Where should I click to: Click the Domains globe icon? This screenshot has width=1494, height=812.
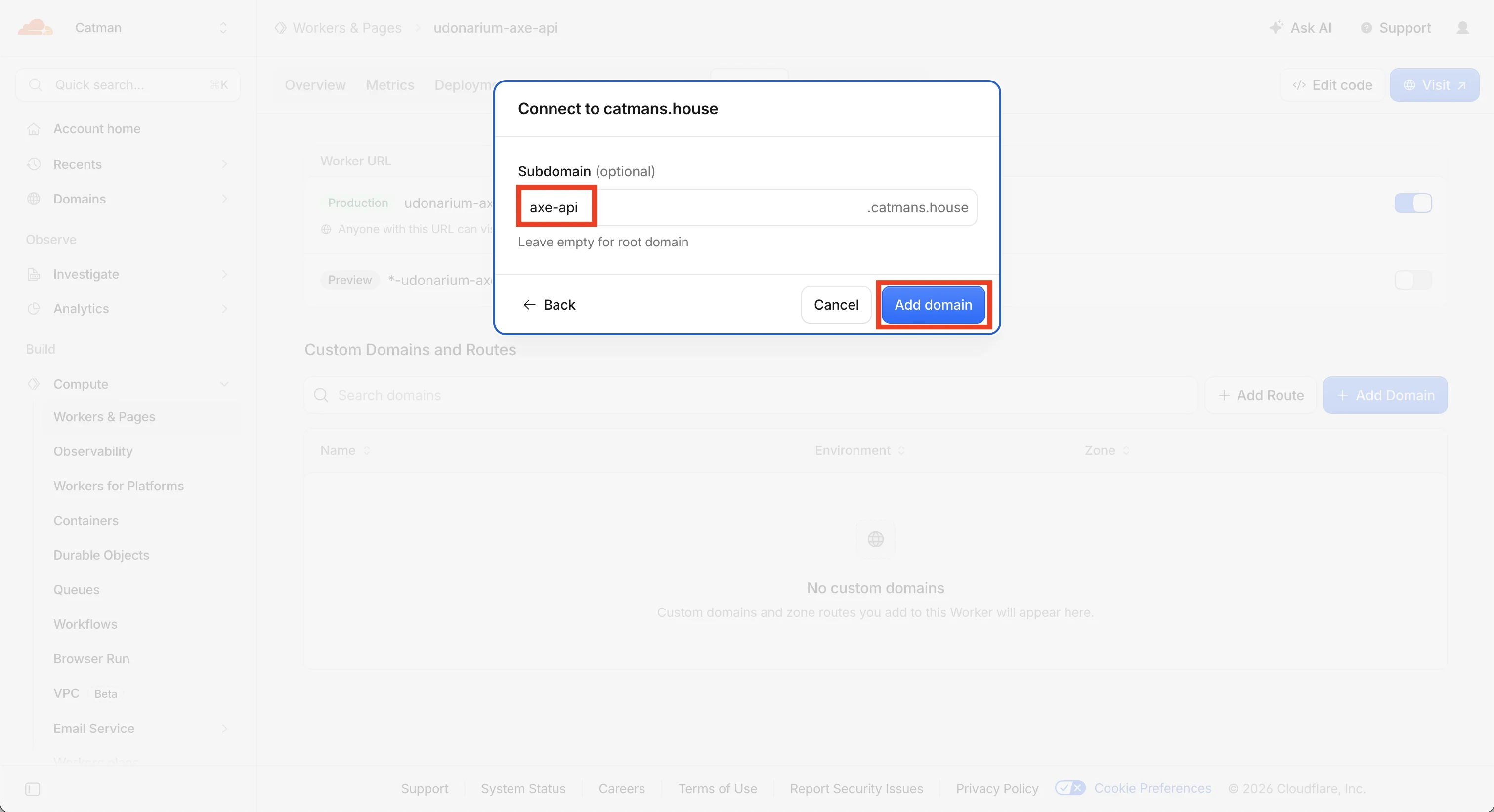(34, 199)
